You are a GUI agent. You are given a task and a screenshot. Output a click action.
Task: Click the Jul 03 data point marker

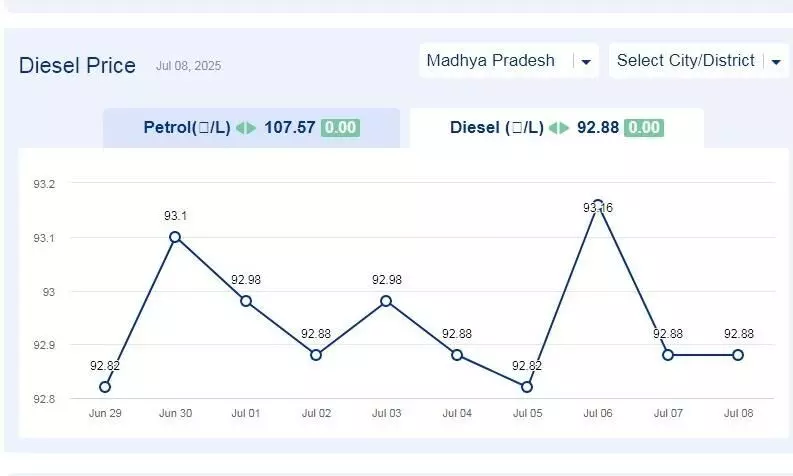[386, 301]
